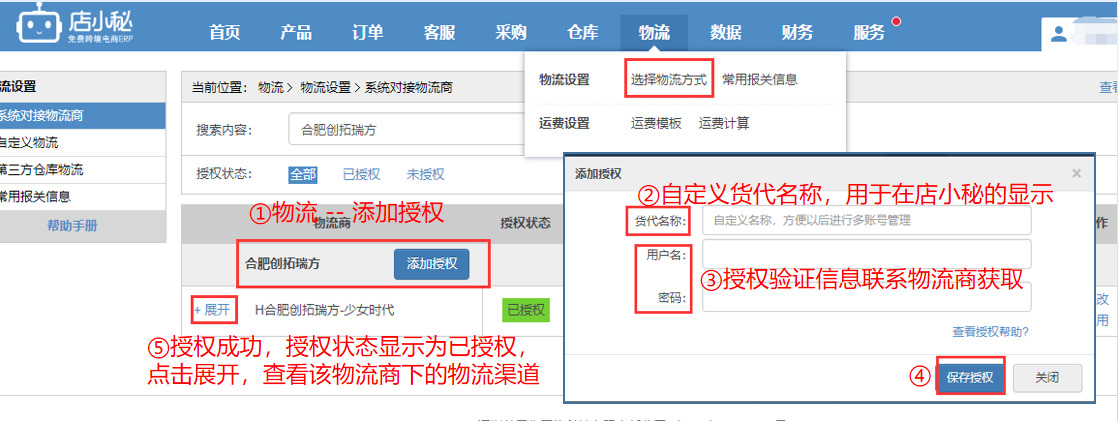Open the 订单 menu
The width and height of the screenshot is (1118, 421).
pos(368,32)
